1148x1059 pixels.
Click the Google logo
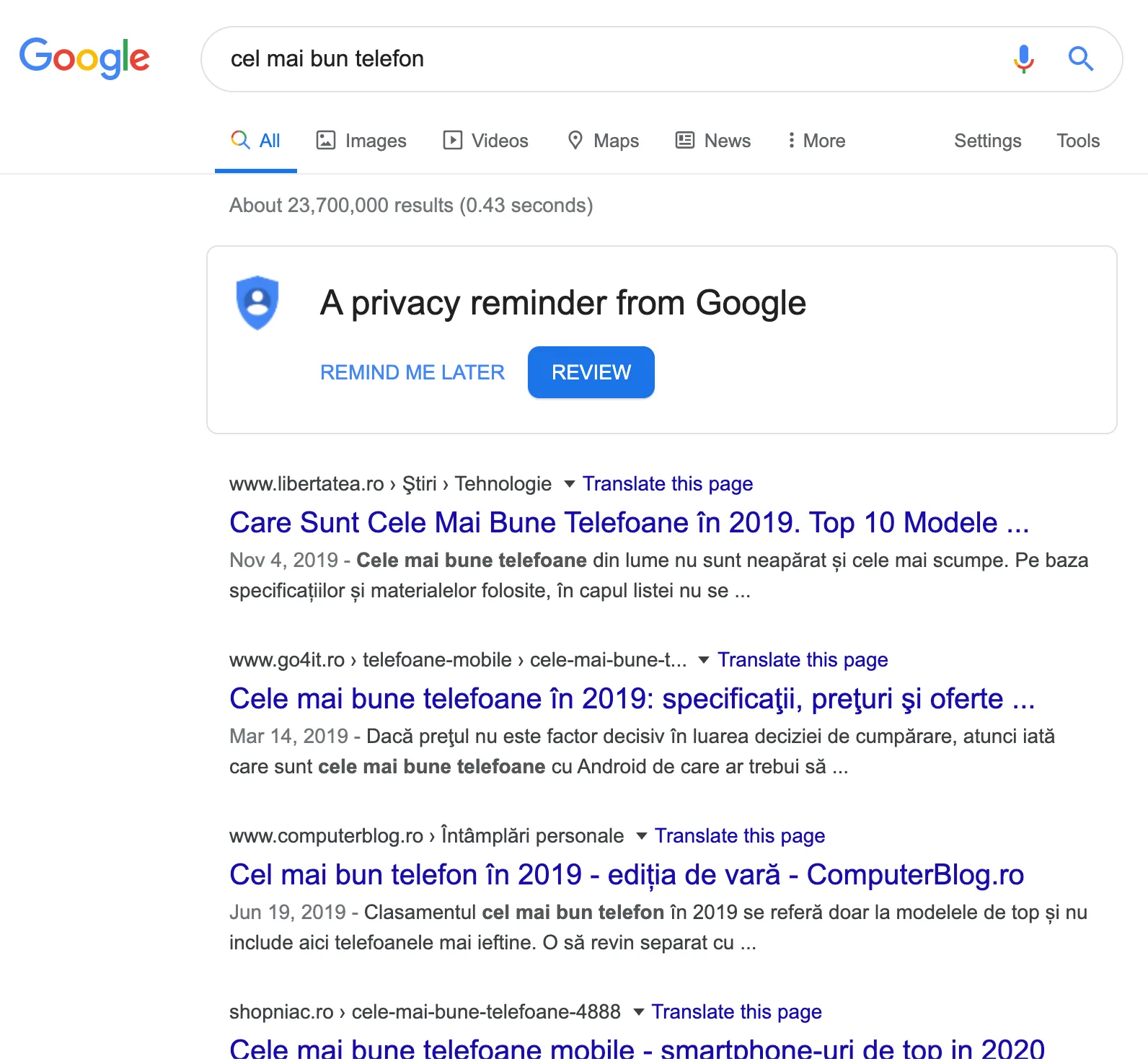[84, 58]
